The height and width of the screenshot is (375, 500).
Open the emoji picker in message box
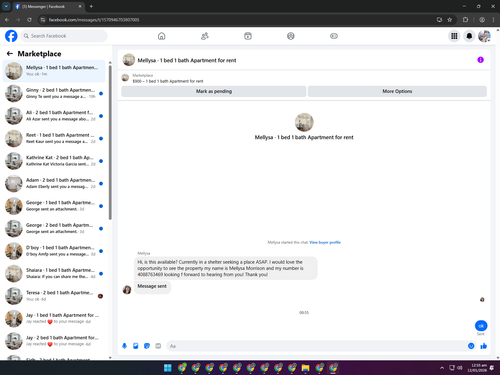pyautogui.click(x=471, y=346)
